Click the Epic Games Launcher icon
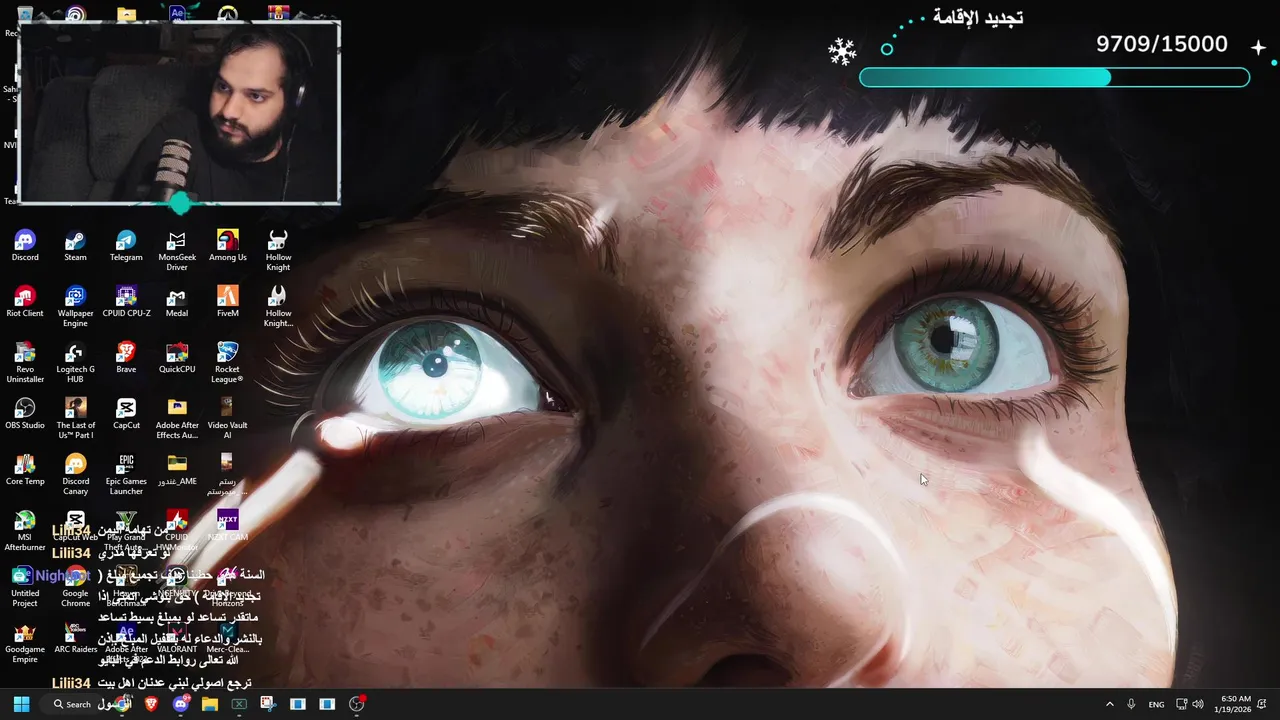Screen dimensions: 1280x720 126,475
